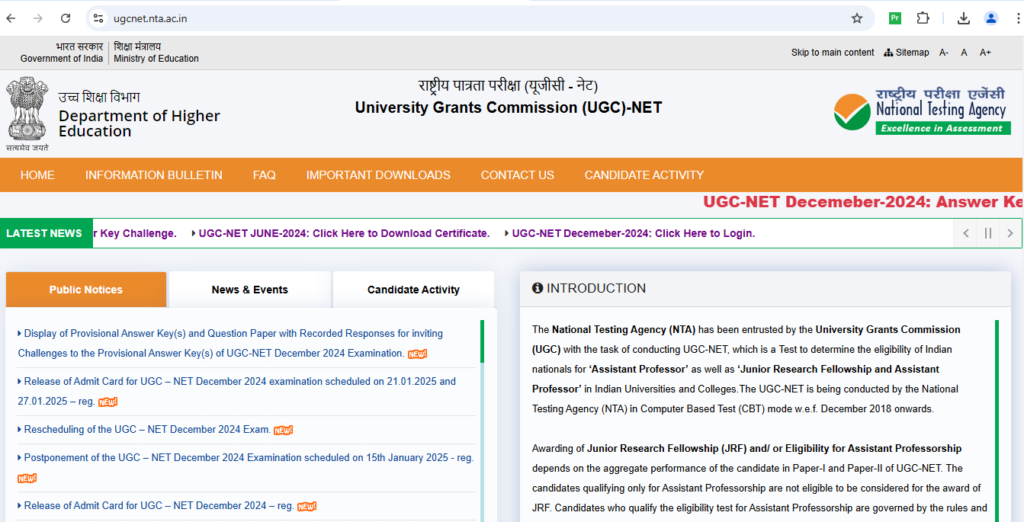The height and width of the screenshot is (522, 1024).
Task: Show previous news with left chevron
Action: [x=965, y=233]
